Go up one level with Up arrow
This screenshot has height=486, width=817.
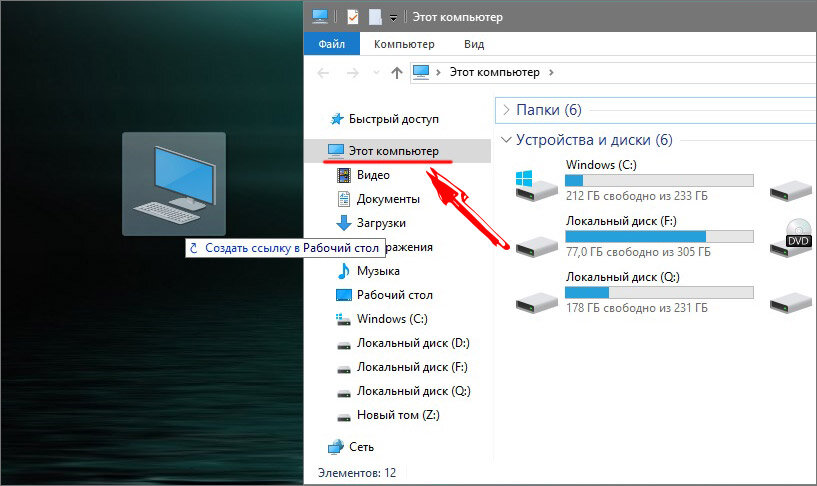[x=397, y=73]
